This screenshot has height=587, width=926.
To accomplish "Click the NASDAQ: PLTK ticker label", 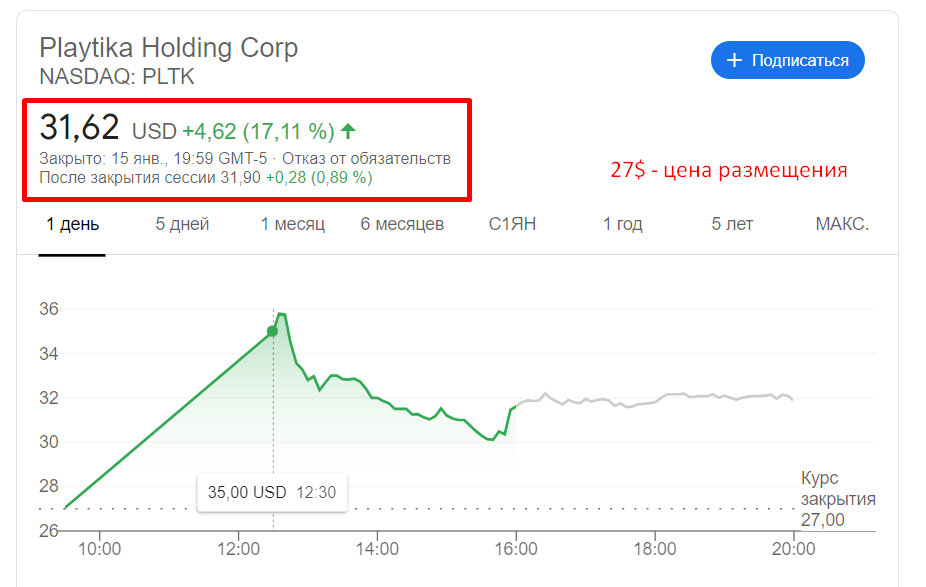I will coord(116,76).
